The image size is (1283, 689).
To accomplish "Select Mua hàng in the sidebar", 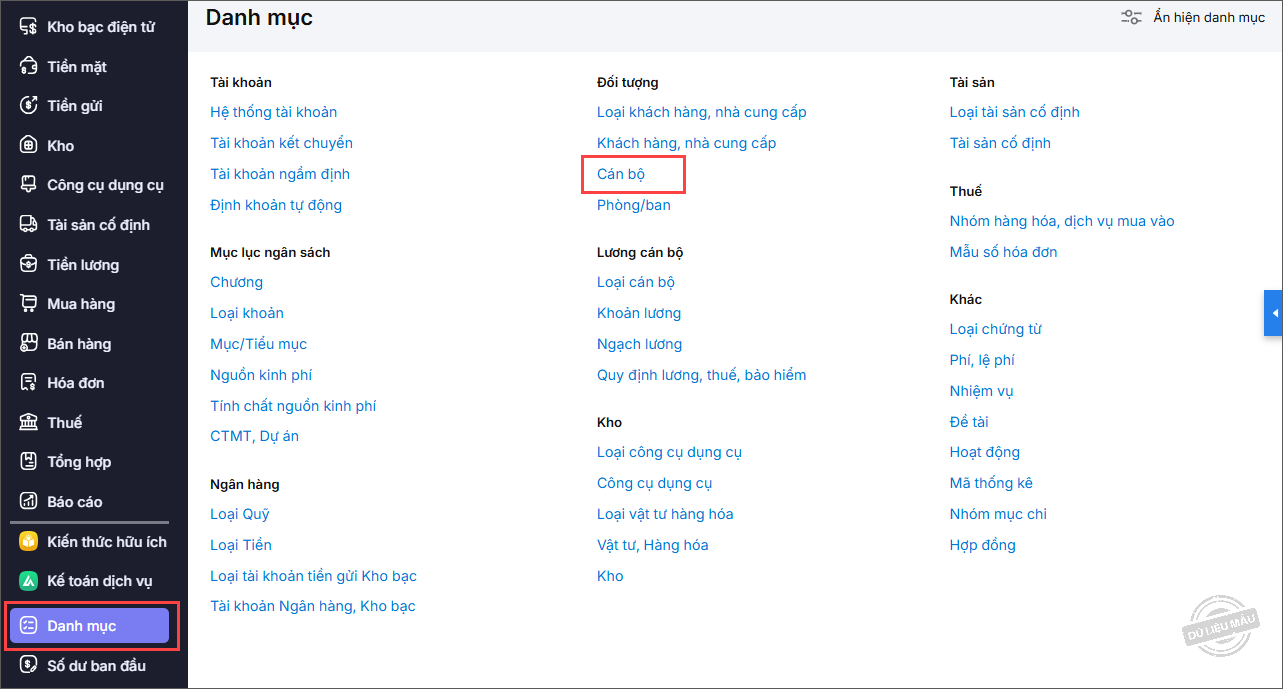I will pyautogui.click(x=81, y=304).
